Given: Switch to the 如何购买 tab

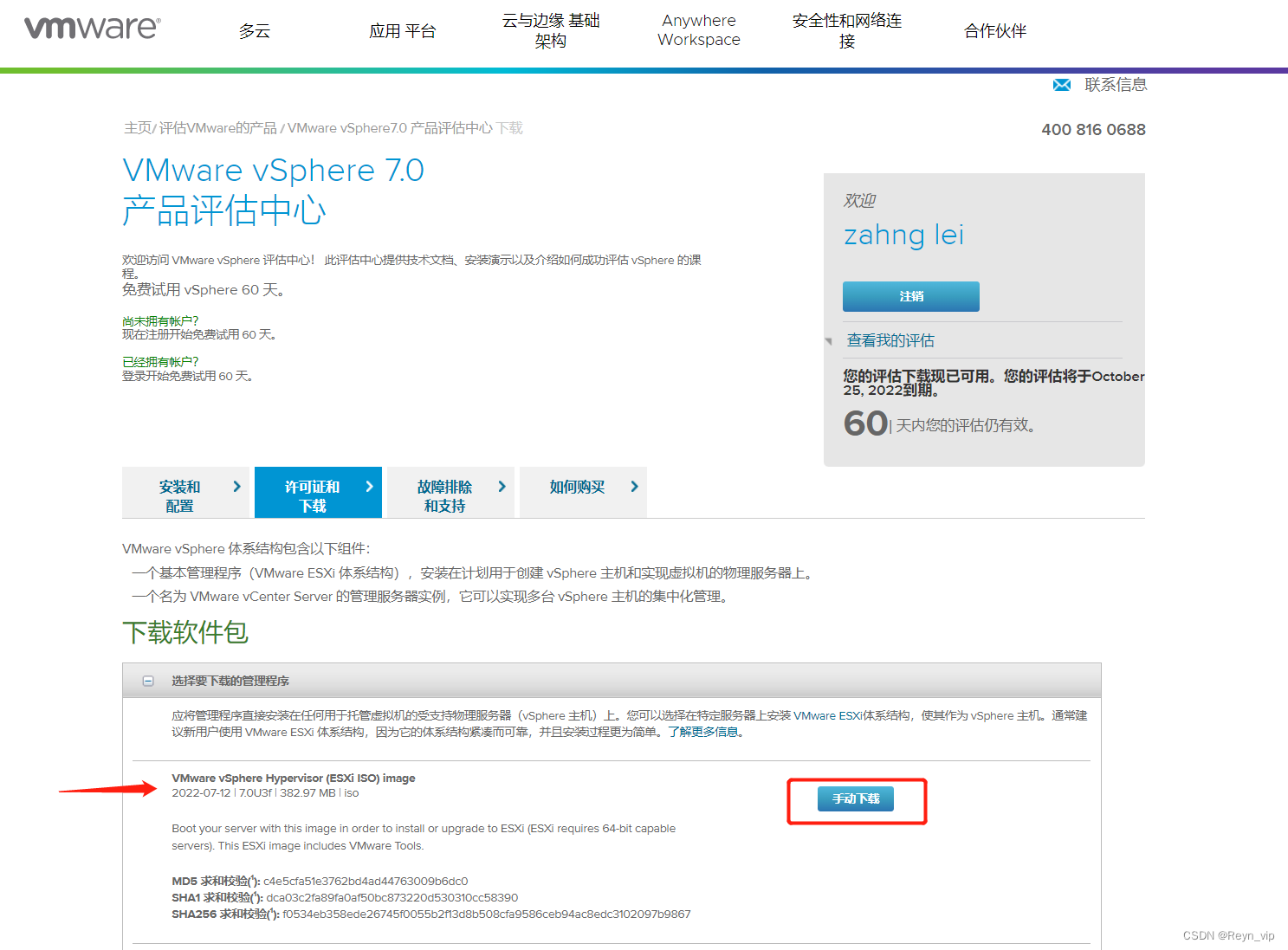Looking at the screenshot, I should click(x=583, y=493).
